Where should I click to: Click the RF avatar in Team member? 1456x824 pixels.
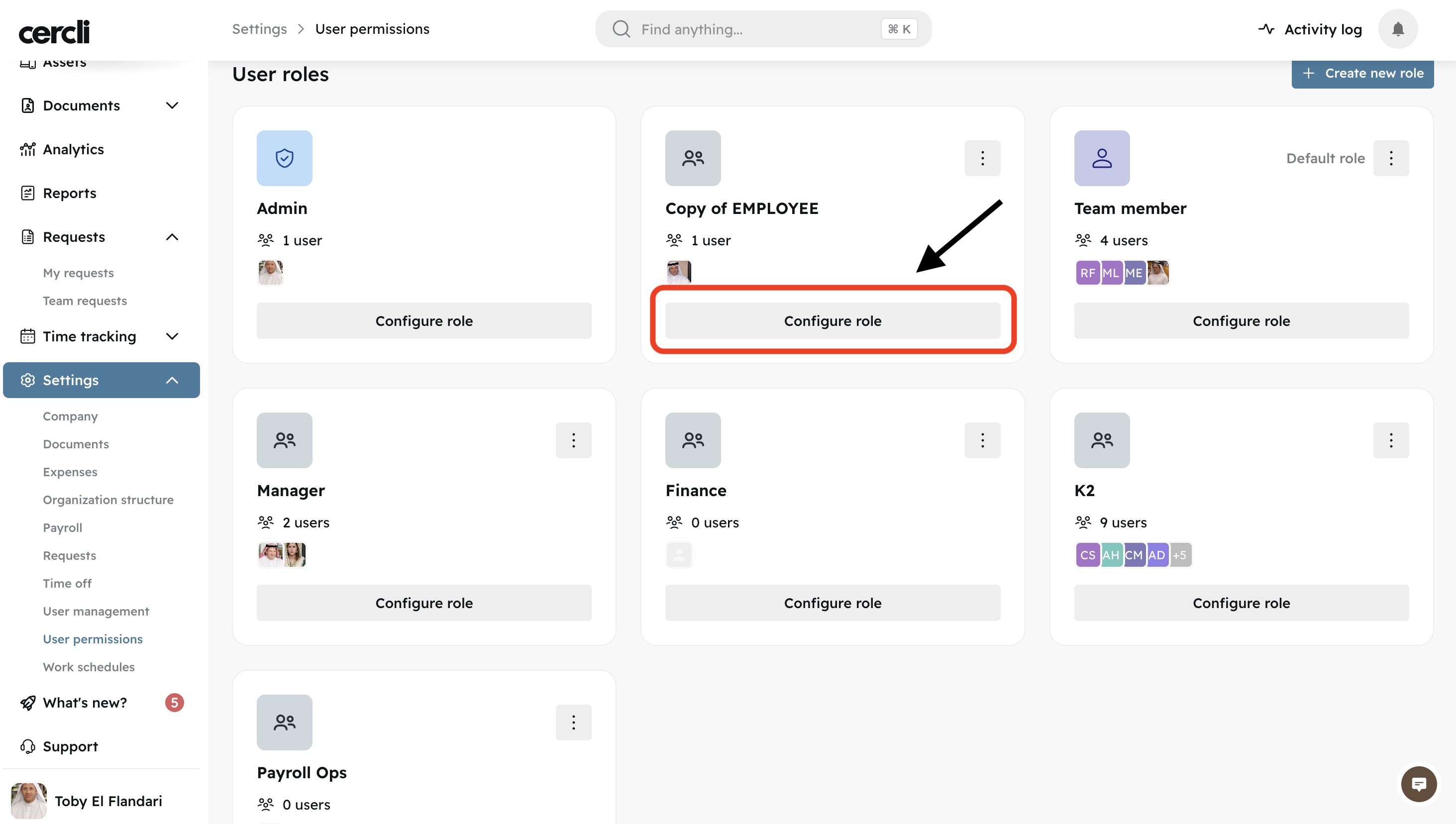(1087, 273)
